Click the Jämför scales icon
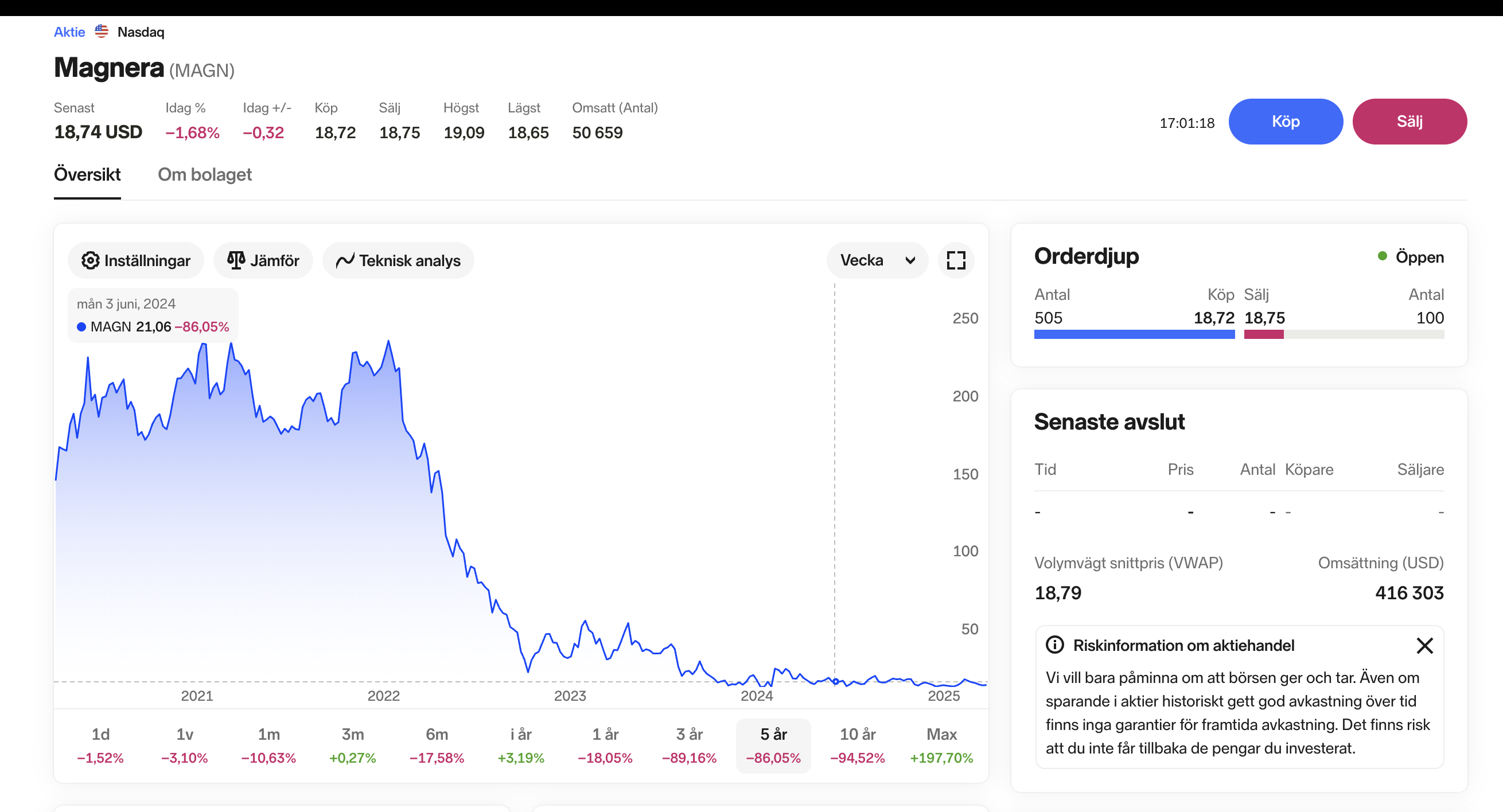Viewport: 1503px width, 812px height. point(236,260)
